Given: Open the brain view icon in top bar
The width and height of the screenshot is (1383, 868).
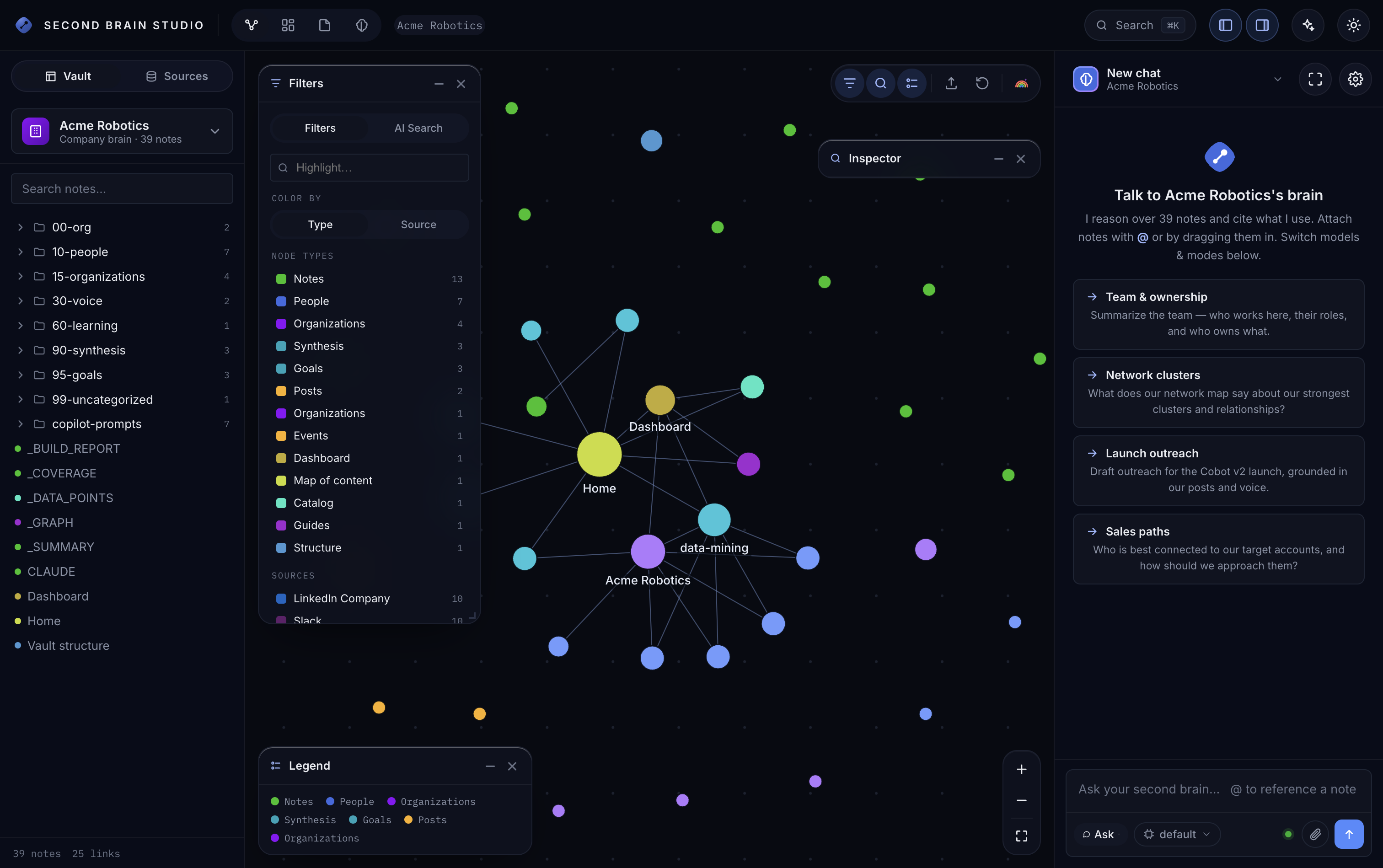Looking at the screenshot, I should click(362, 25).
